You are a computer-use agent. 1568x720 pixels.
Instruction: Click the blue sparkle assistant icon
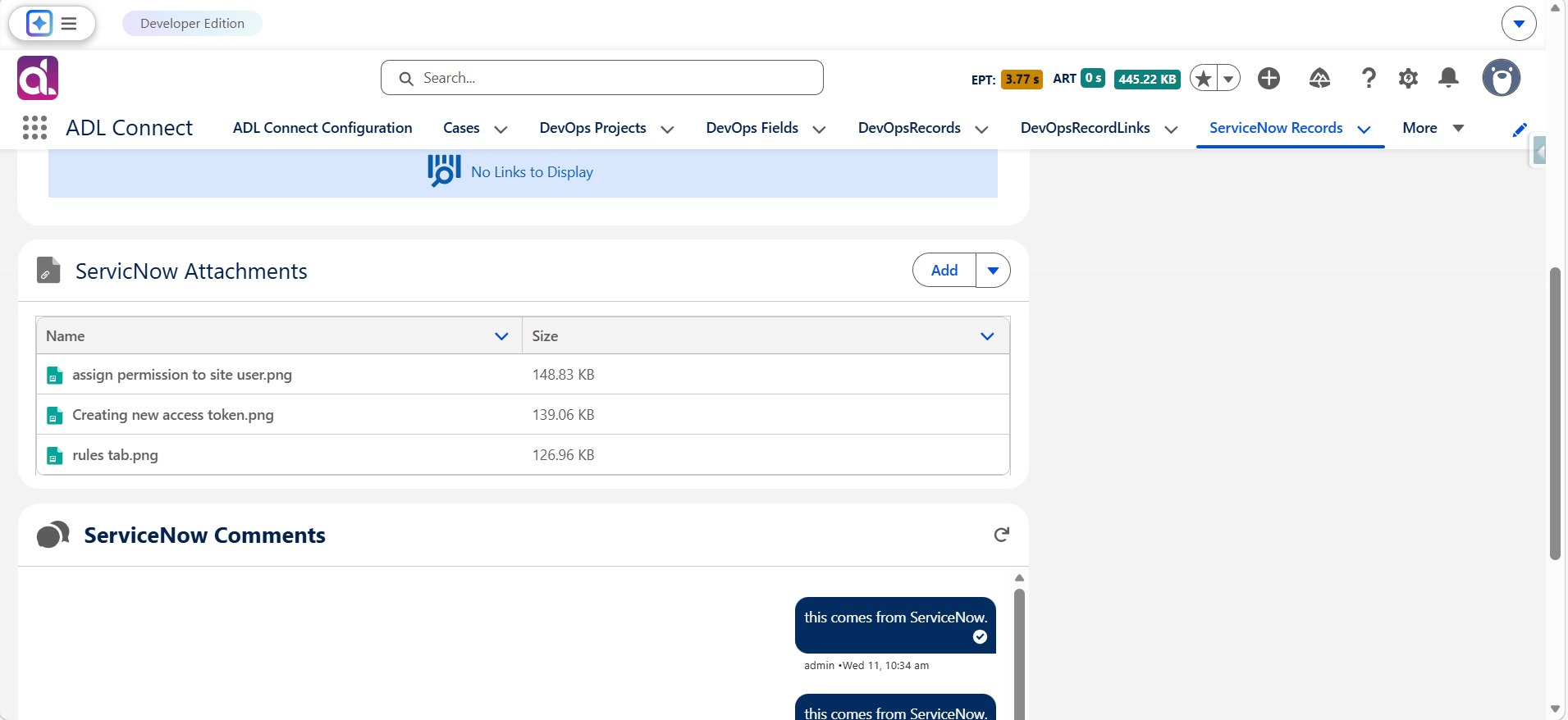point(39,23)
